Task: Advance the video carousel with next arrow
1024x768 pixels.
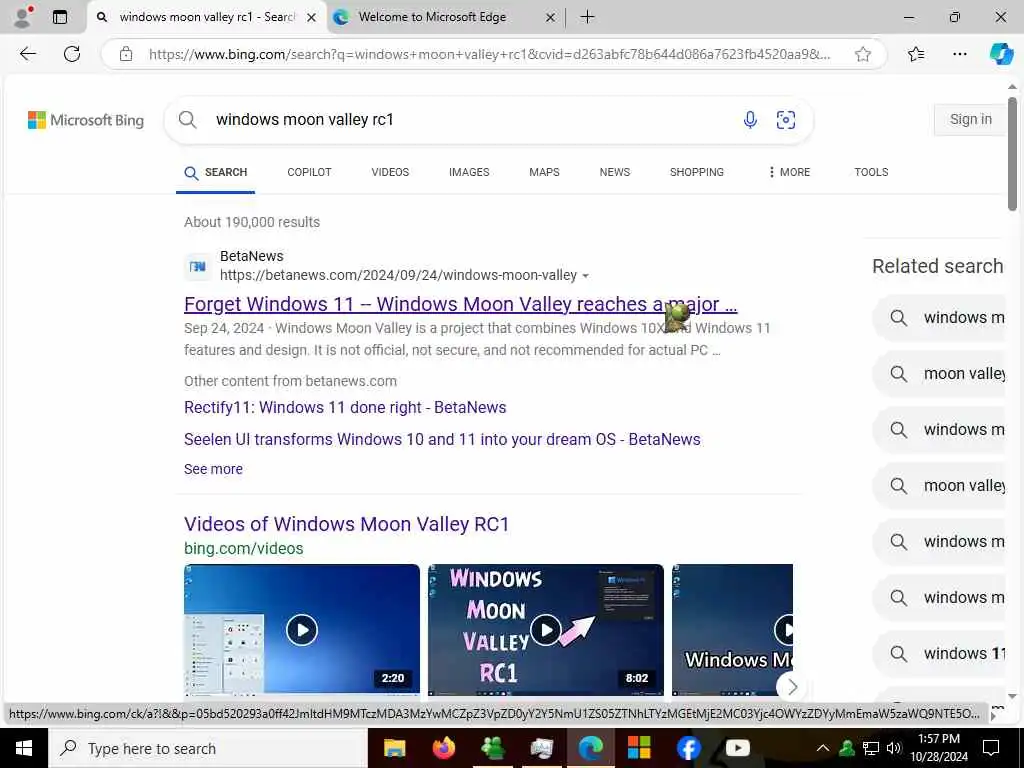Action: (792, 686)
